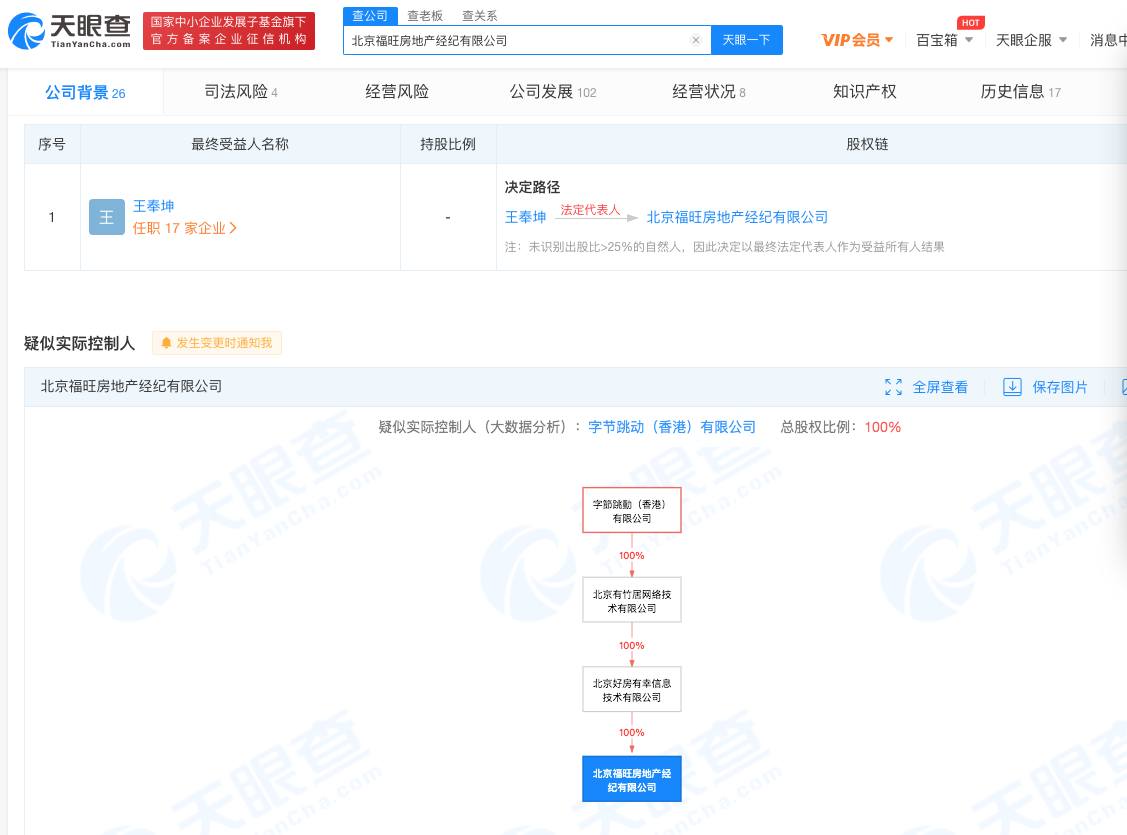Clear the search box with the X icon
Screen dimensions: 1127x835
point(696,40)
